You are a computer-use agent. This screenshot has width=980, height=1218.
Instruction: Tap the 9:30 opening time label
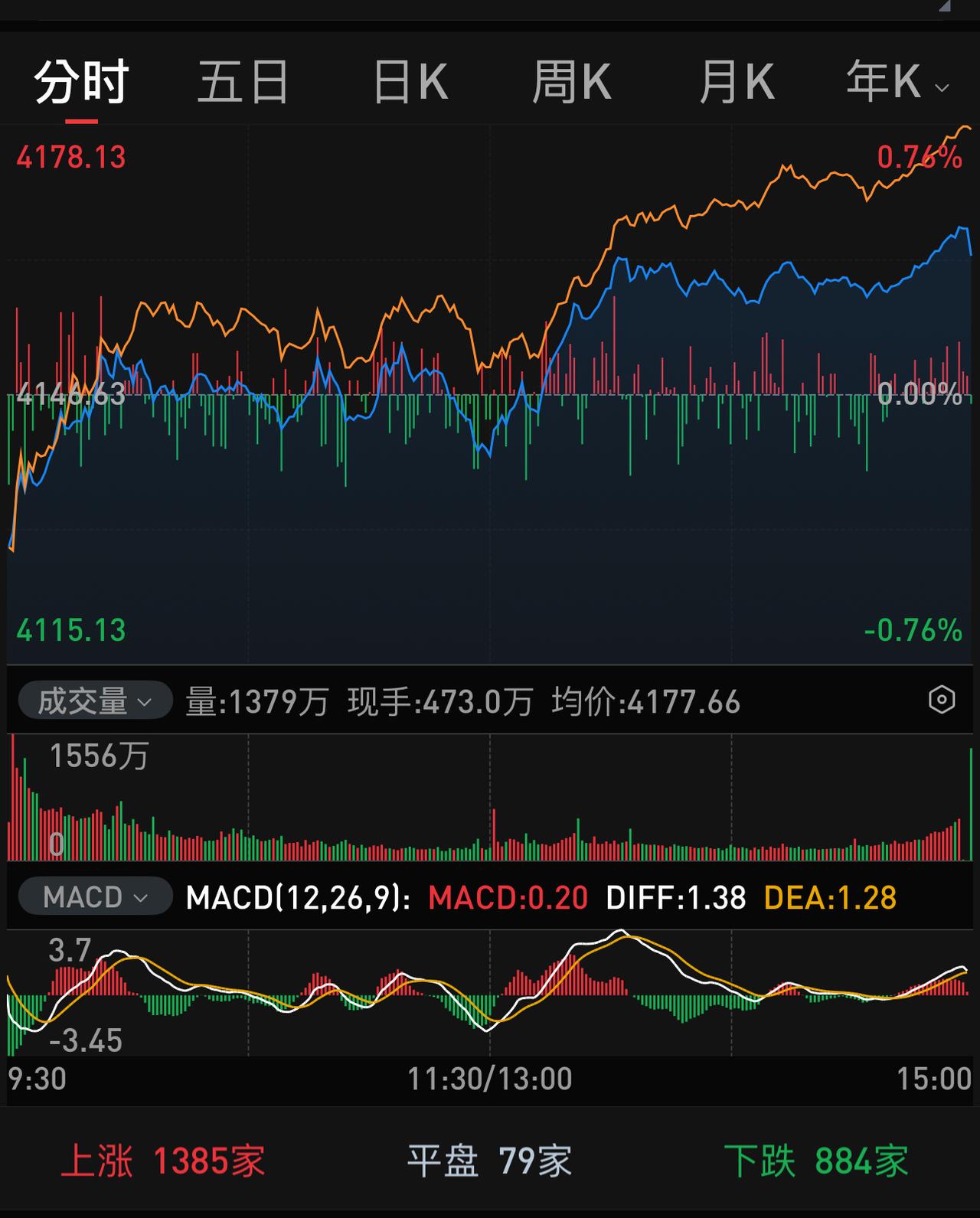click(38, 1079)
